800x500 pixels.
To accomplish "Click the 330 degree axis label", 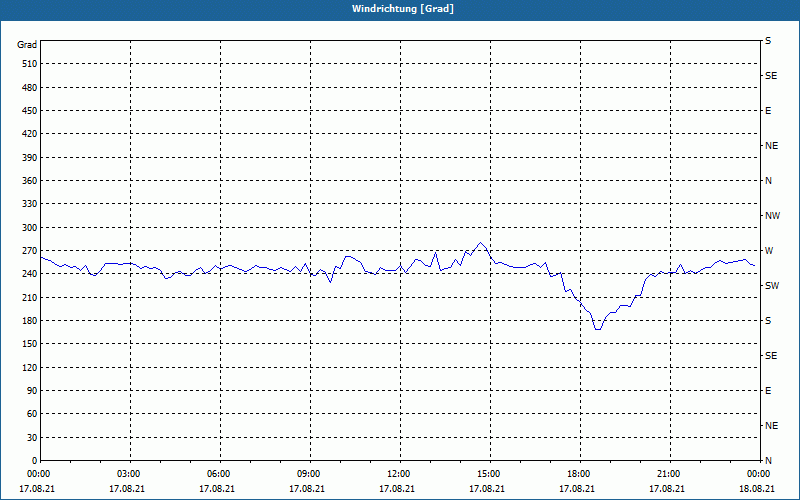I will point(30,204).
